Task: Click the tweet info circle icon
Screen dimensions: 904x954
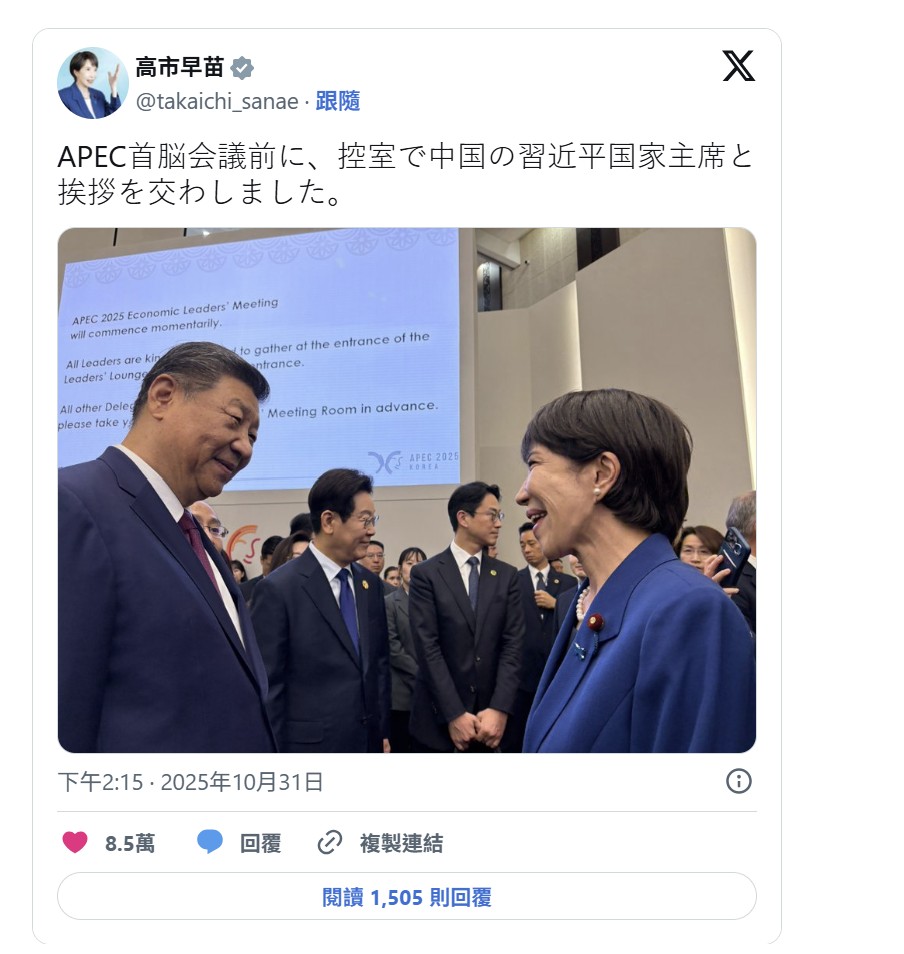Action: [739, 781]
